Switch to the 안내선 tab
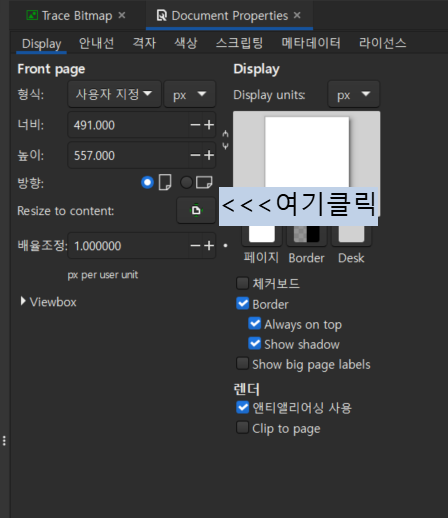This screenshot has height=518, width=448. 96,43
